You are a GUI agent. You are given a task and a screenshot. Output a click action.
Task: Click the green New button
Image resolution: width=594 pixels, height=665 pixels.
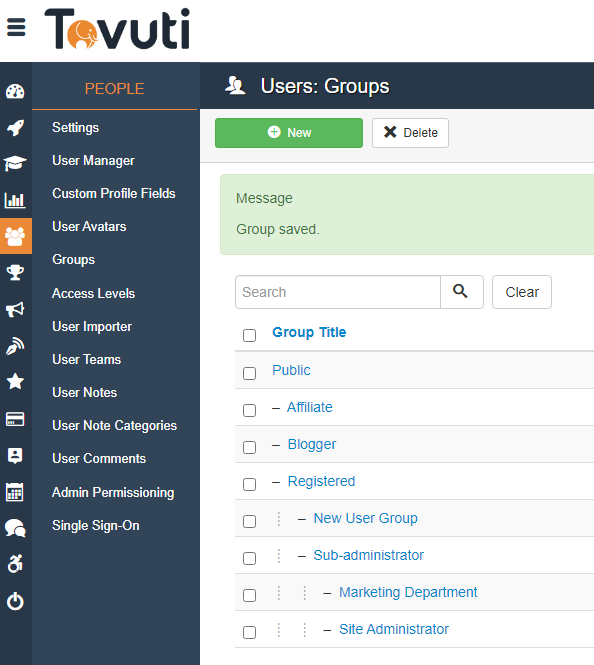[x=289, y=133]
